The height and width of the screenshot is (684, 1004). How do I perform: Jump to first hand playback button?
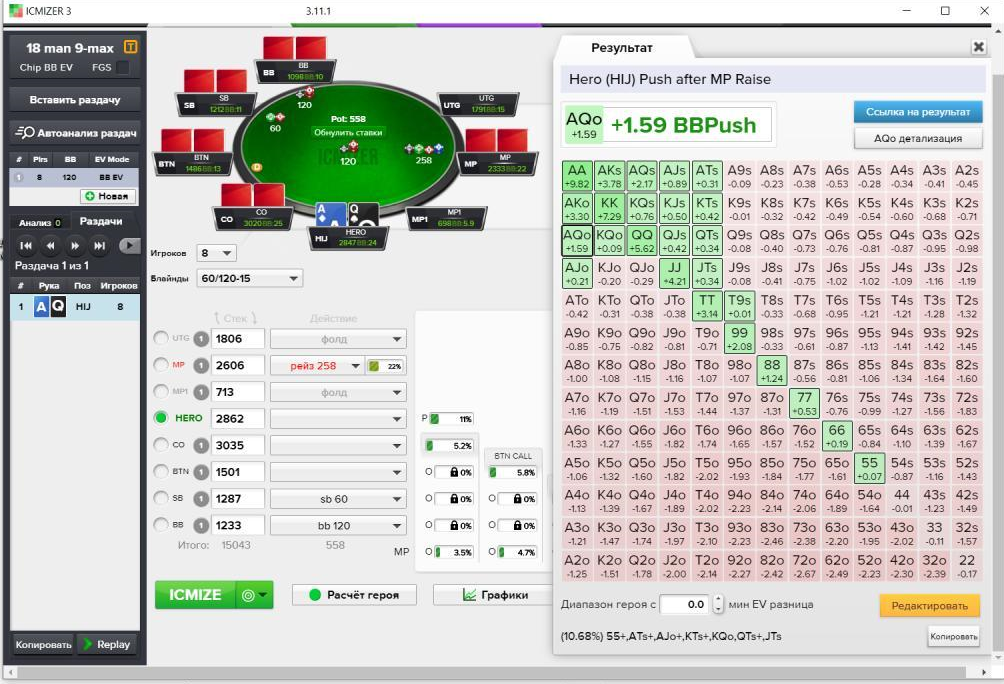point(26,245)
